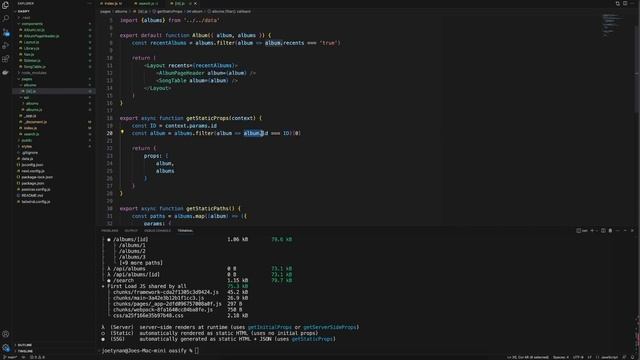
Task: Open the Explorer view in activity bar
Action: pos(5,5)
